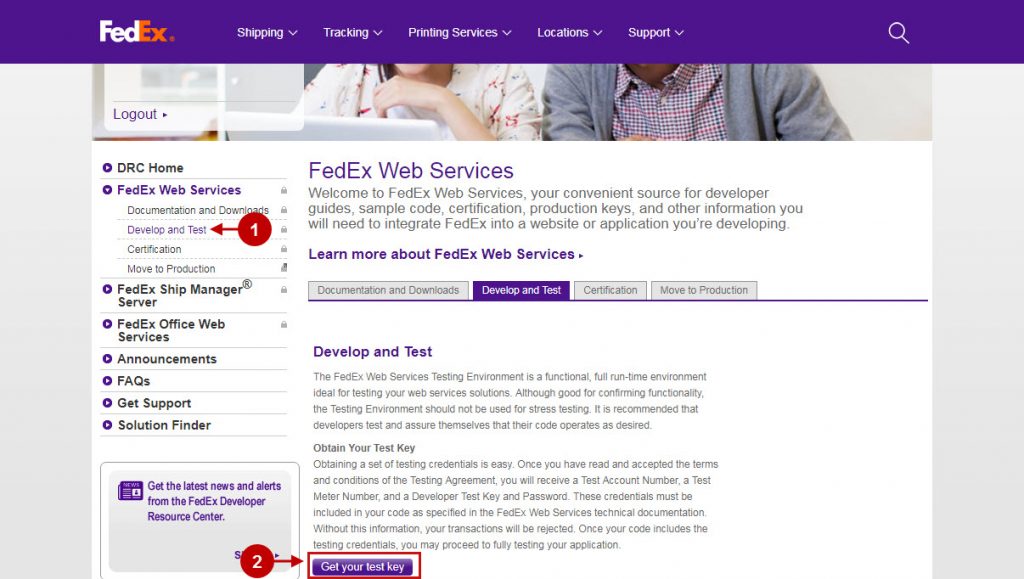Click the bullet icon beside Get Support
The height and width of the screenshot is (579, 1024).
click(107, 403)
